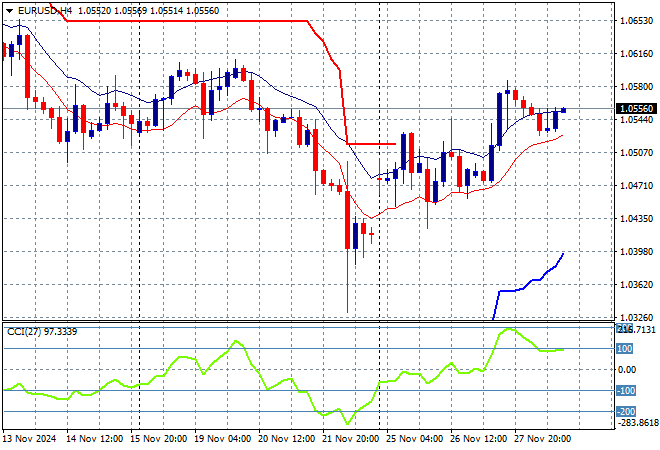This screenshot has width=660, height=450.
Task: Click the CCI -100 level label
Action: 625,391
